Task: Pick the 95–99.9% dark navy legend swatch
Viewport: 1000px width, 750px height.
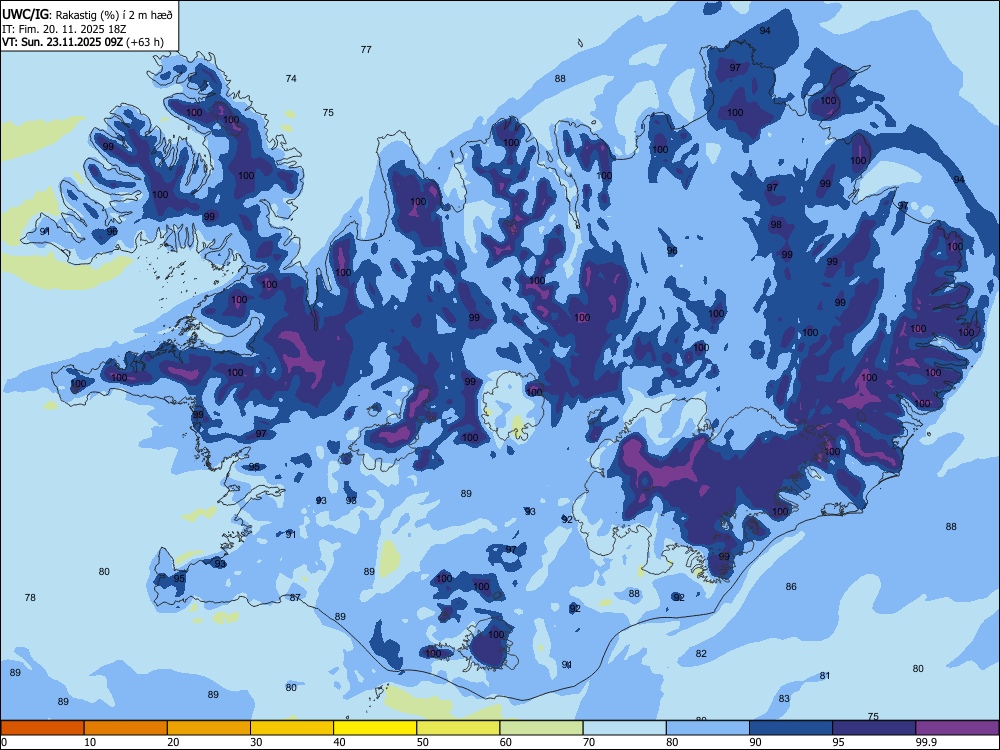Action: click(x=874, y=728)
